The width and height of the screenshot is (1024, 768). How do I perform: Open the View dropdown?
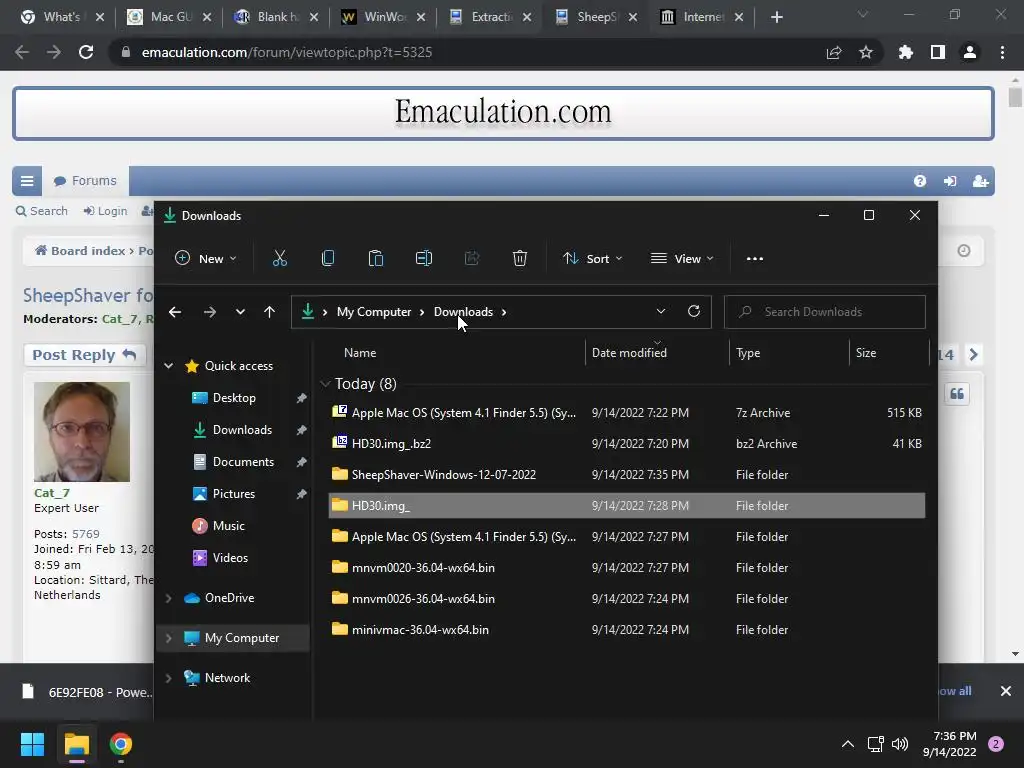tap(682, 259)
